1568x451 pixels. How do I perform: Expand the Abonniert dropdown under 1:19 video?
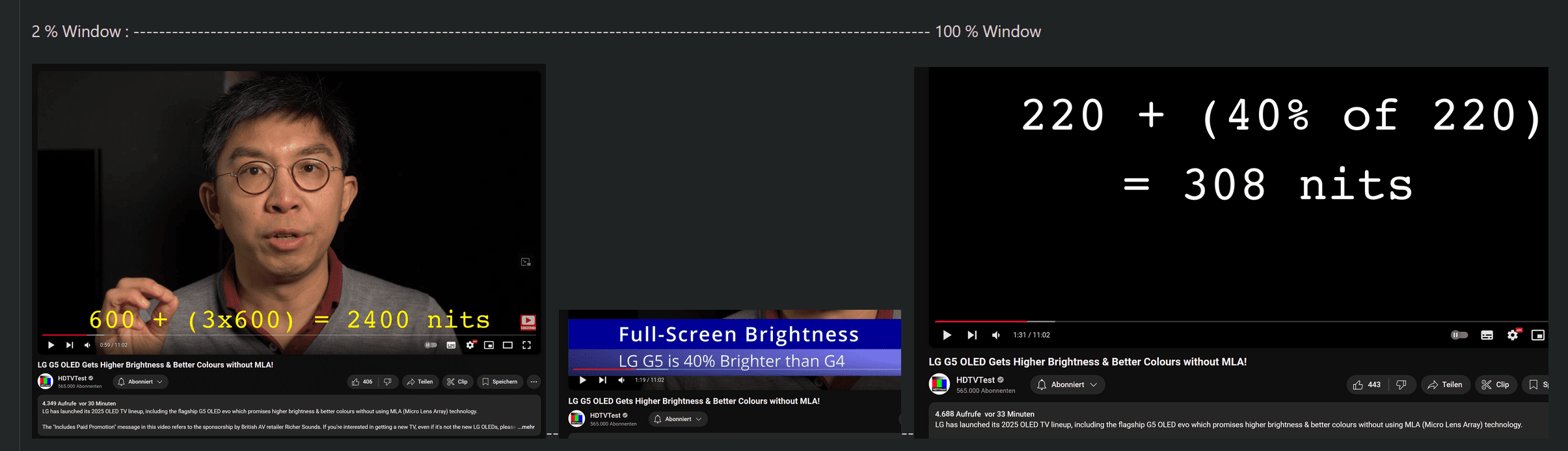pyautogui.click(x=678, y=419)
